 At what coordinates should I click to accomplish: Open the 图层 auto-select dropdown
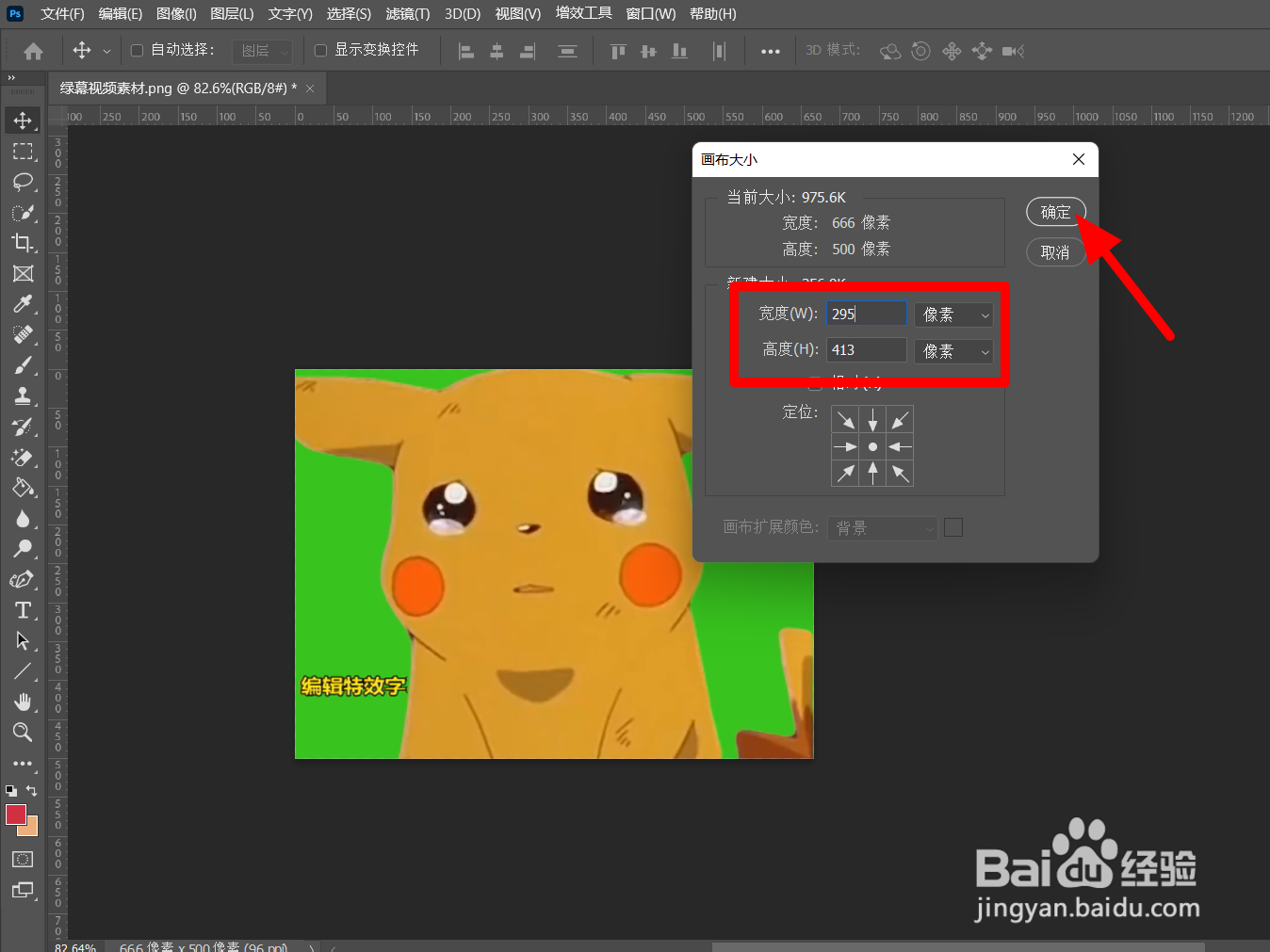[263, 51]
